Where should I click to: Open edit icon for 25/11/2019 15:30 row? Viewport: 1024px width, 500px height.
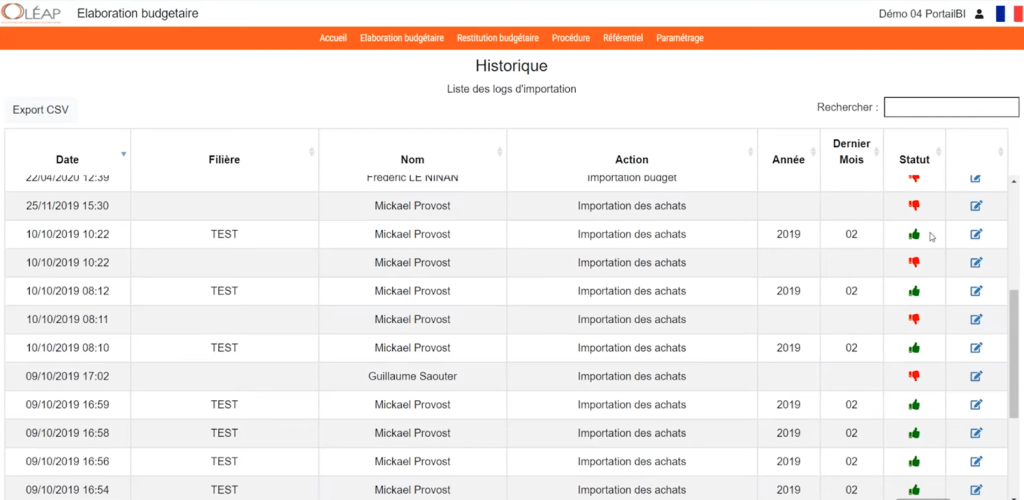pyautogui.click(x=976, y=206)
